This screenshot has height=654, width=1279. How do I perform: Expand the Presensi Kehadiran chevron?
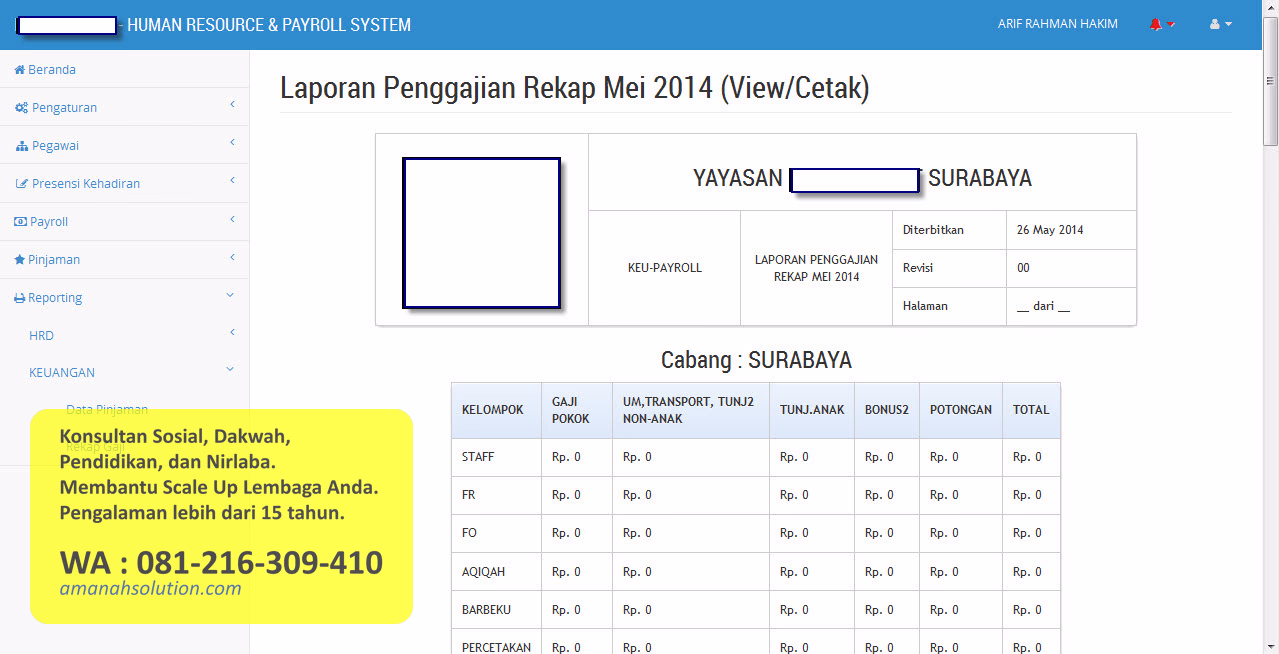coord(231,180)
